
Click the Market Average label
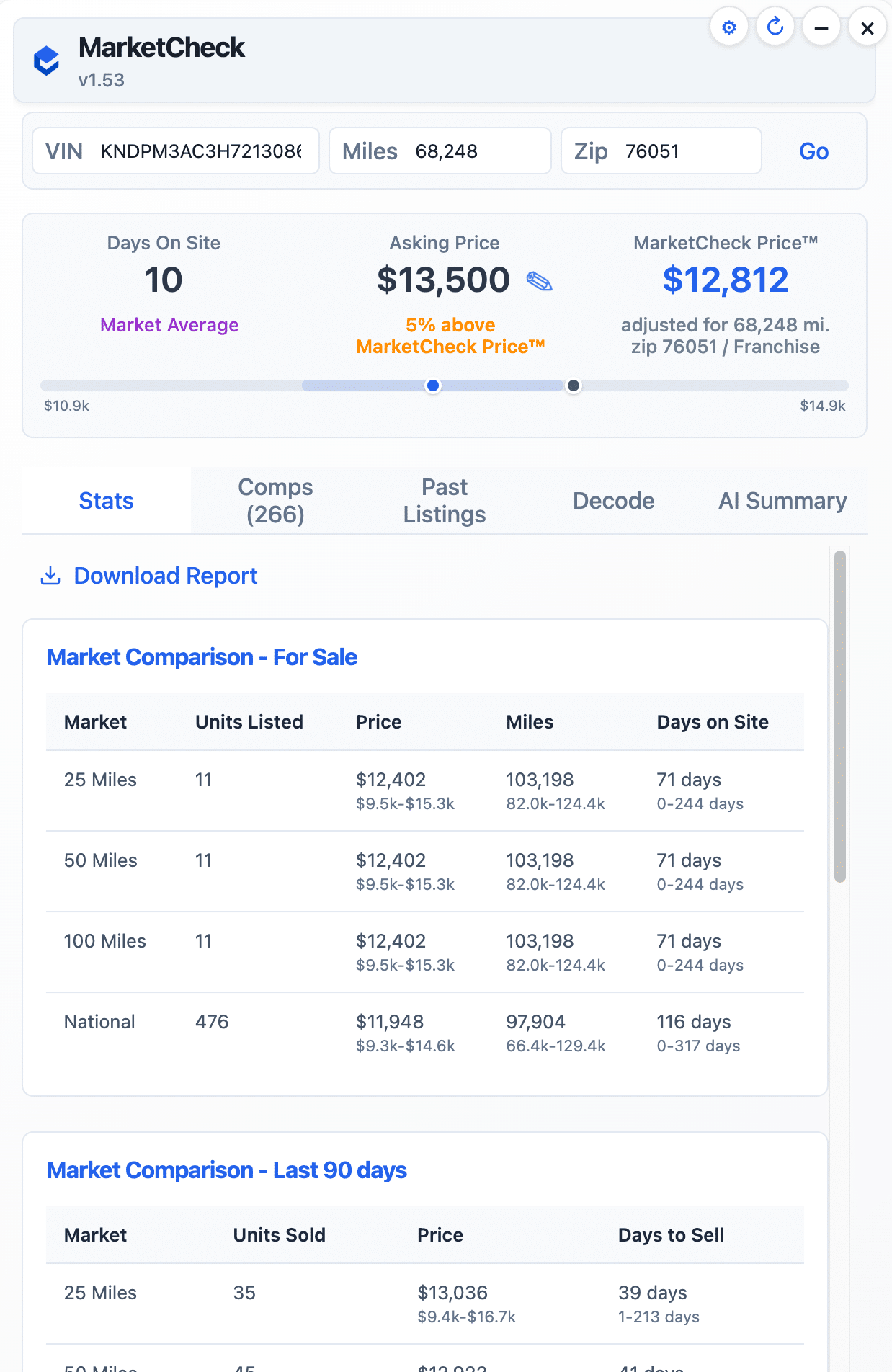[169, 325]
